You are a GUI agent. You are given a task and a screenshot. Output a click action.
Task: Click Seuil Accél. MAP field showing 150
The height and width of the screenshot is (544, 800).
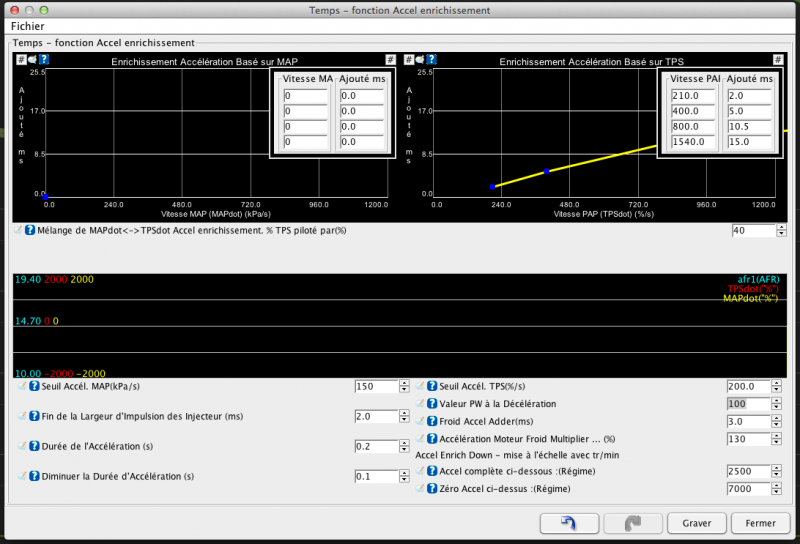click(377, 386)
